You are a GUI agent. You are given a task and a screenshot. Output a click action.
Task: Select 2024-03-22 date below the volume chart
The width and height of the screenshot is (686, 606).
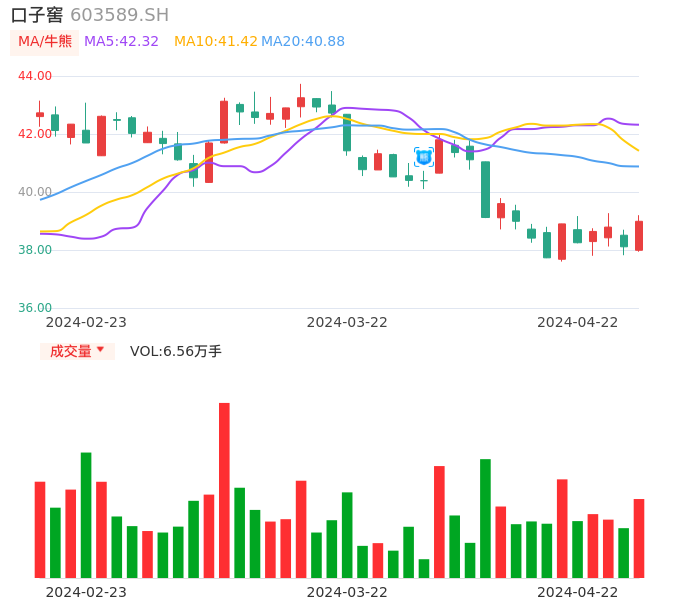347,592
